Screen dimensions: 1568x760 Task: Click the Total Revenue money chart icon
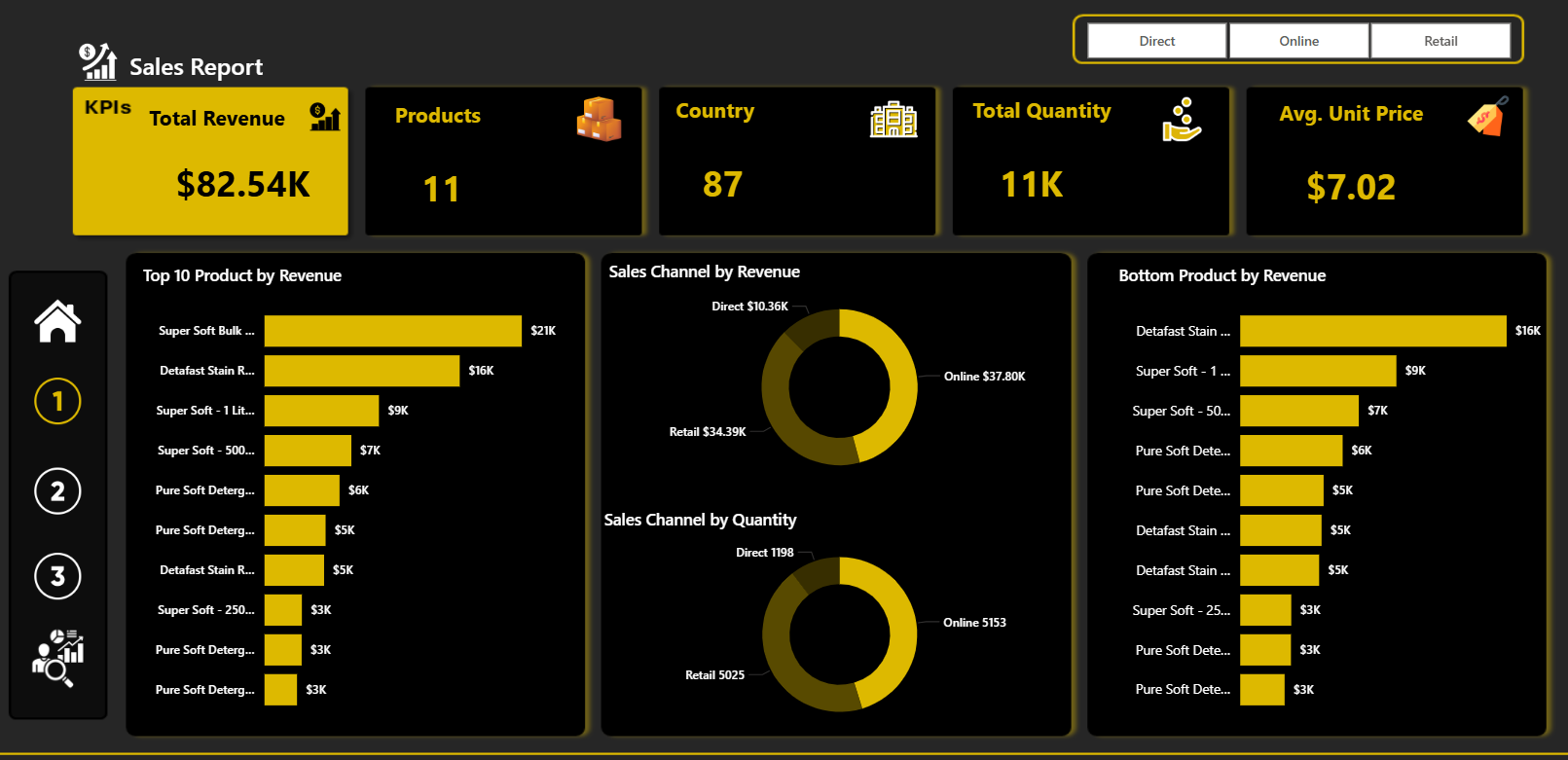[x=325, y=117]
